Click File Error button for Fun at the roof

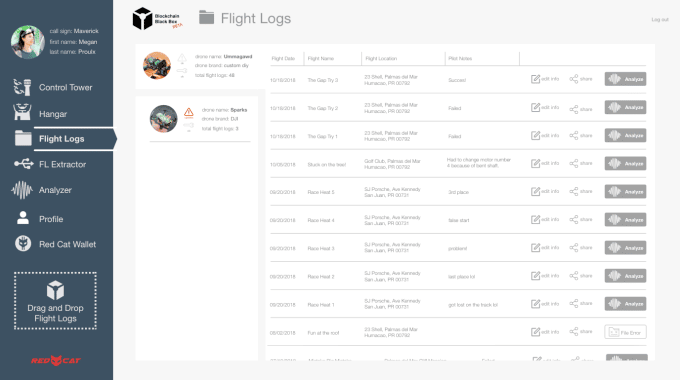625,332
